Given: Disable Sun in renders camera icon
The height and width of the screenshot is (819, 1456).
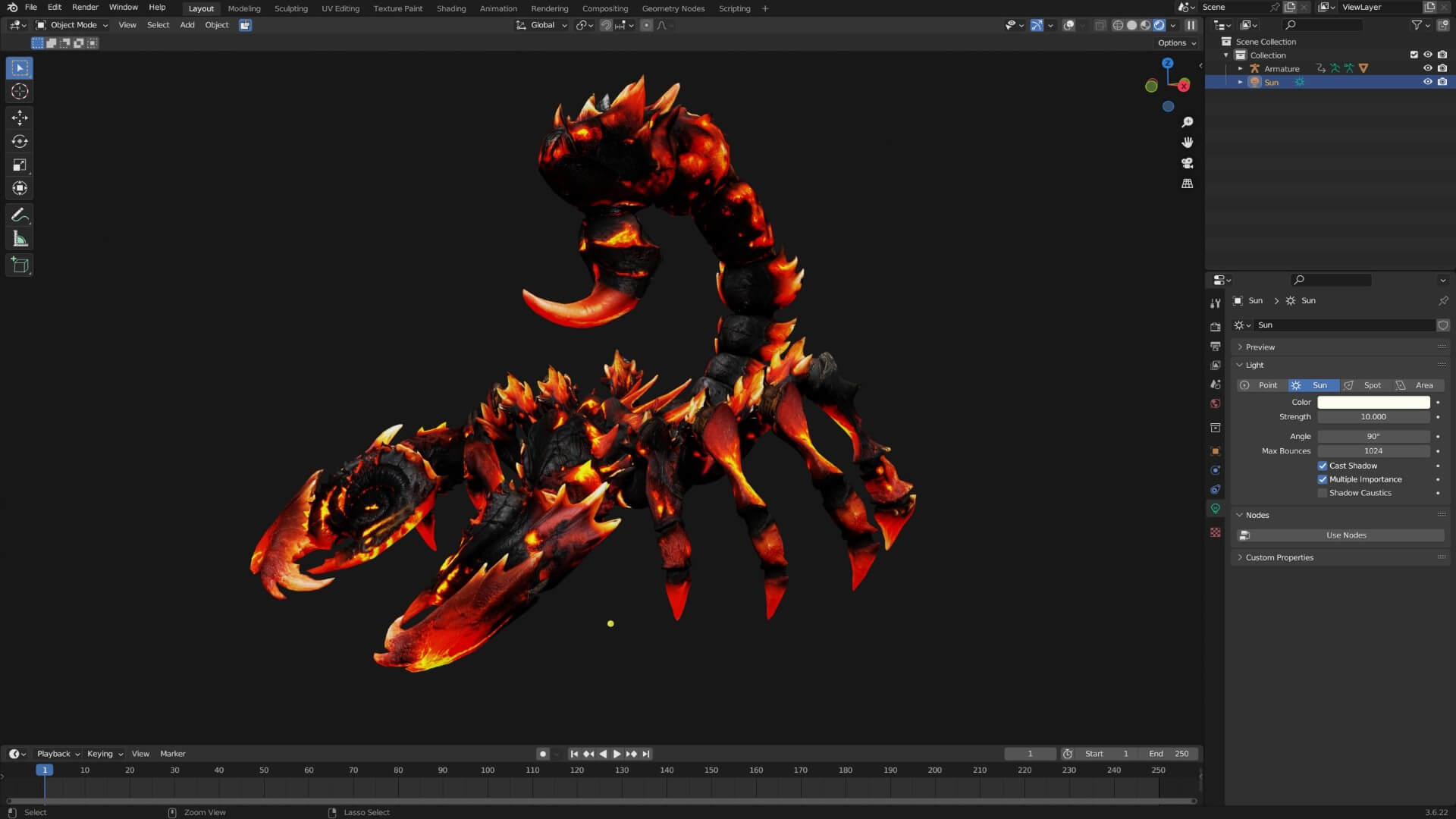Looking at the screenshot, I should [x=1442, y=82].
